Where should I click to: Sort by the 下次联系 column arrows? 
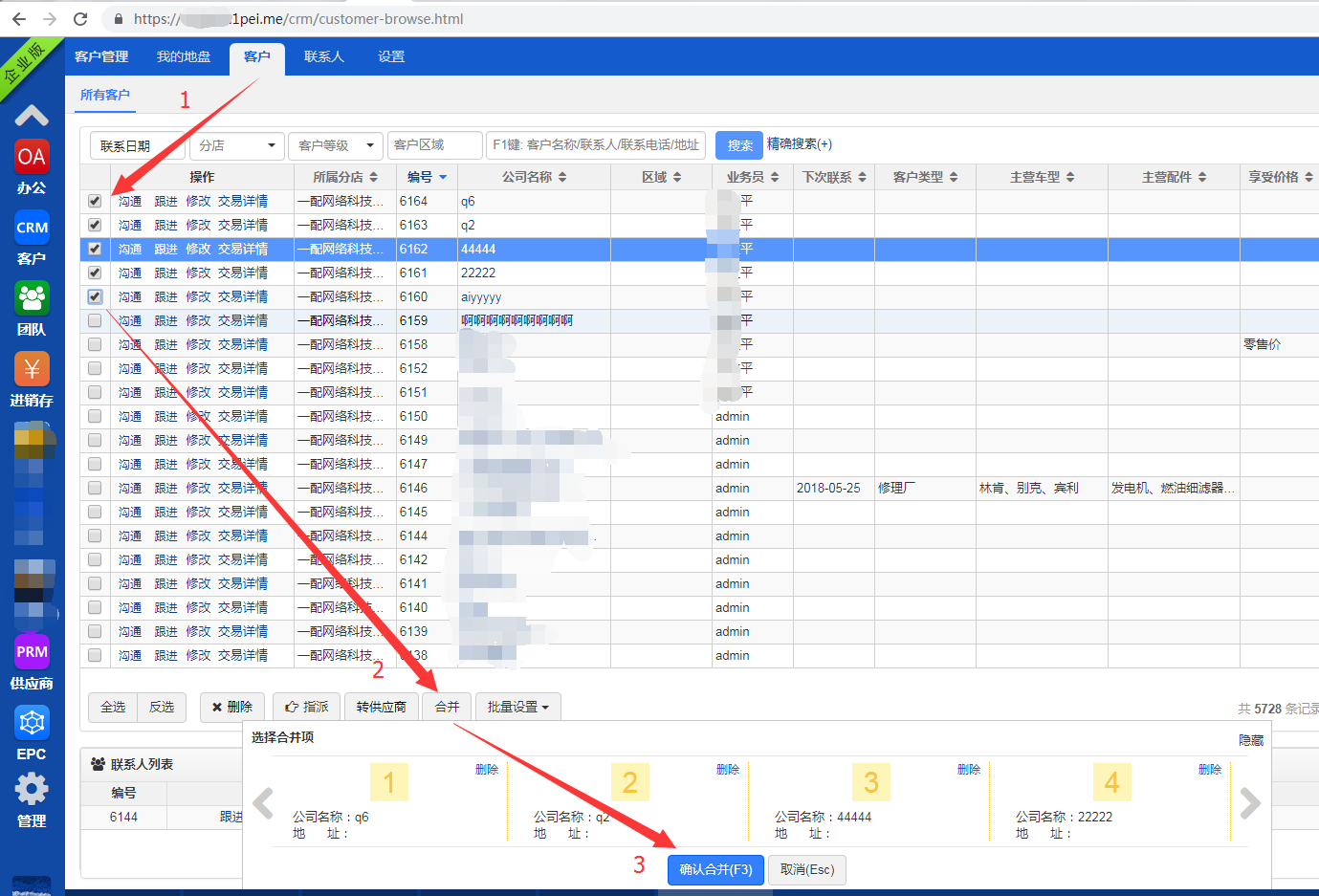pyautogui.click(x=862, y=177)
